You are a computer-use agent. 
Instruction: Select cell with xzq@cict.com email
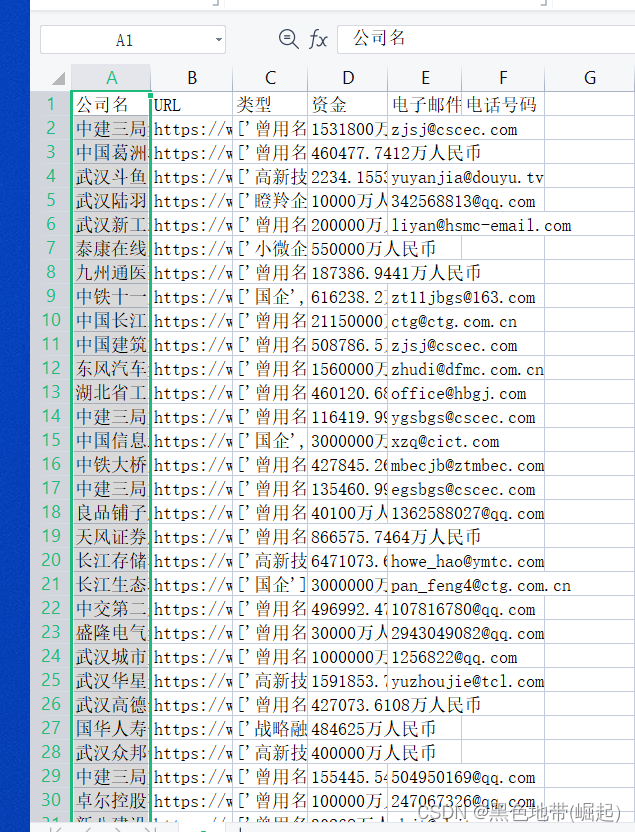425,440
